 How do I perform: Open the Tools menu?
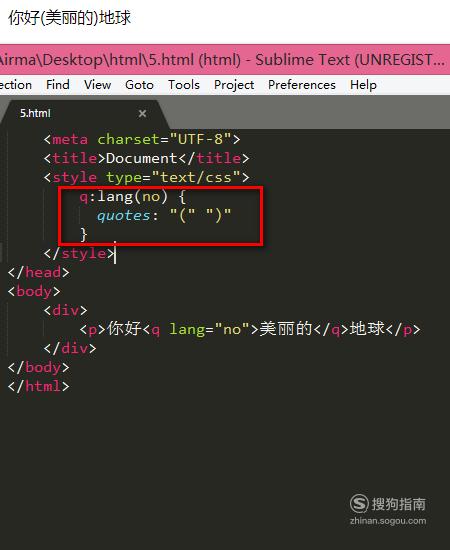click(x=184, y=85)
